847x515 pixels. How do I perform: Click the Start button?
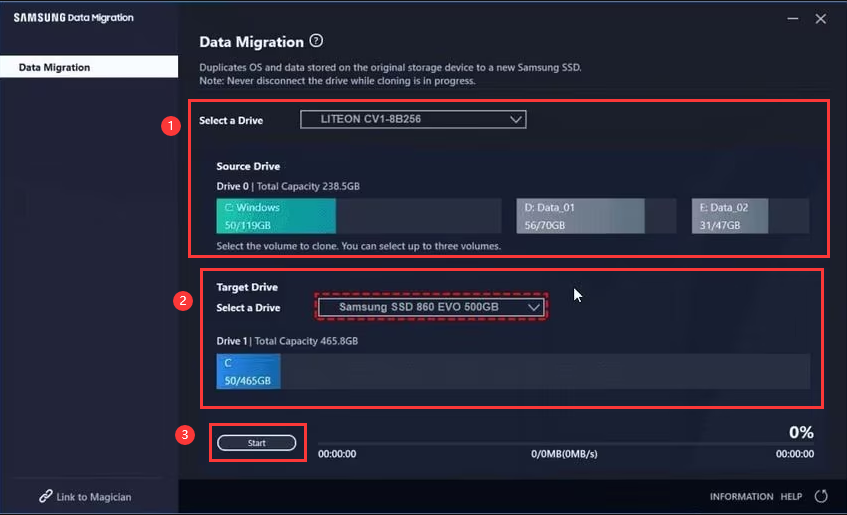tap(257, 443)
